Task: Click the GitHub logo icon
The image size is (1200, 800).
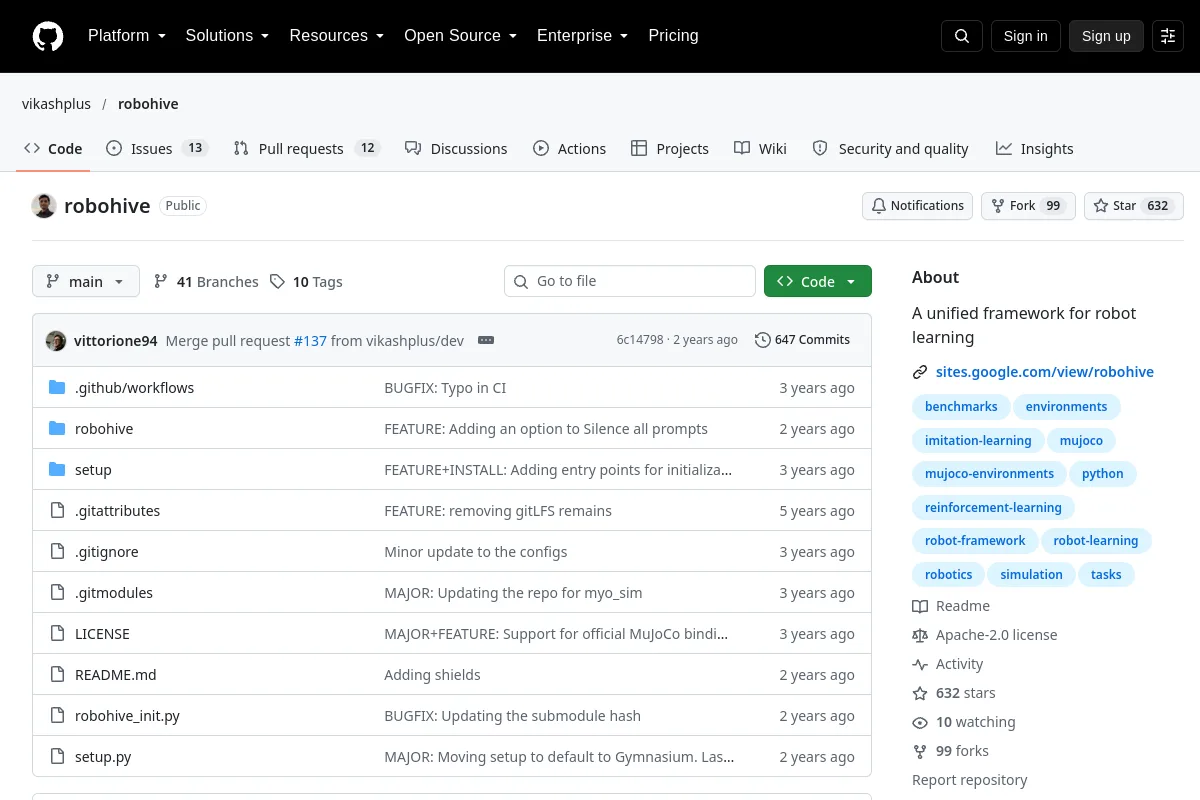Action: click(x=48, y=36)
